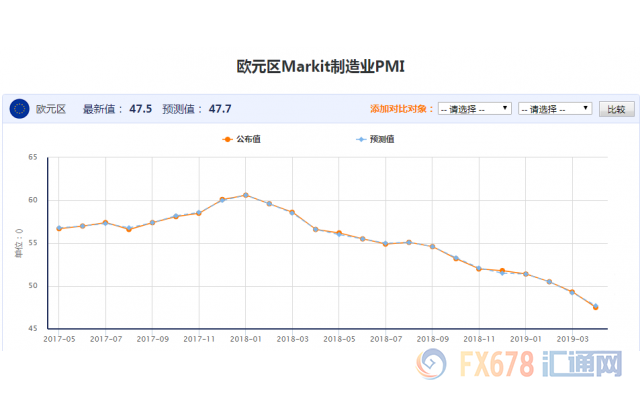Screen dimensions: 640x400
Task: Click the 2018-05 x-axis label
Action: [x=339, y=339]
